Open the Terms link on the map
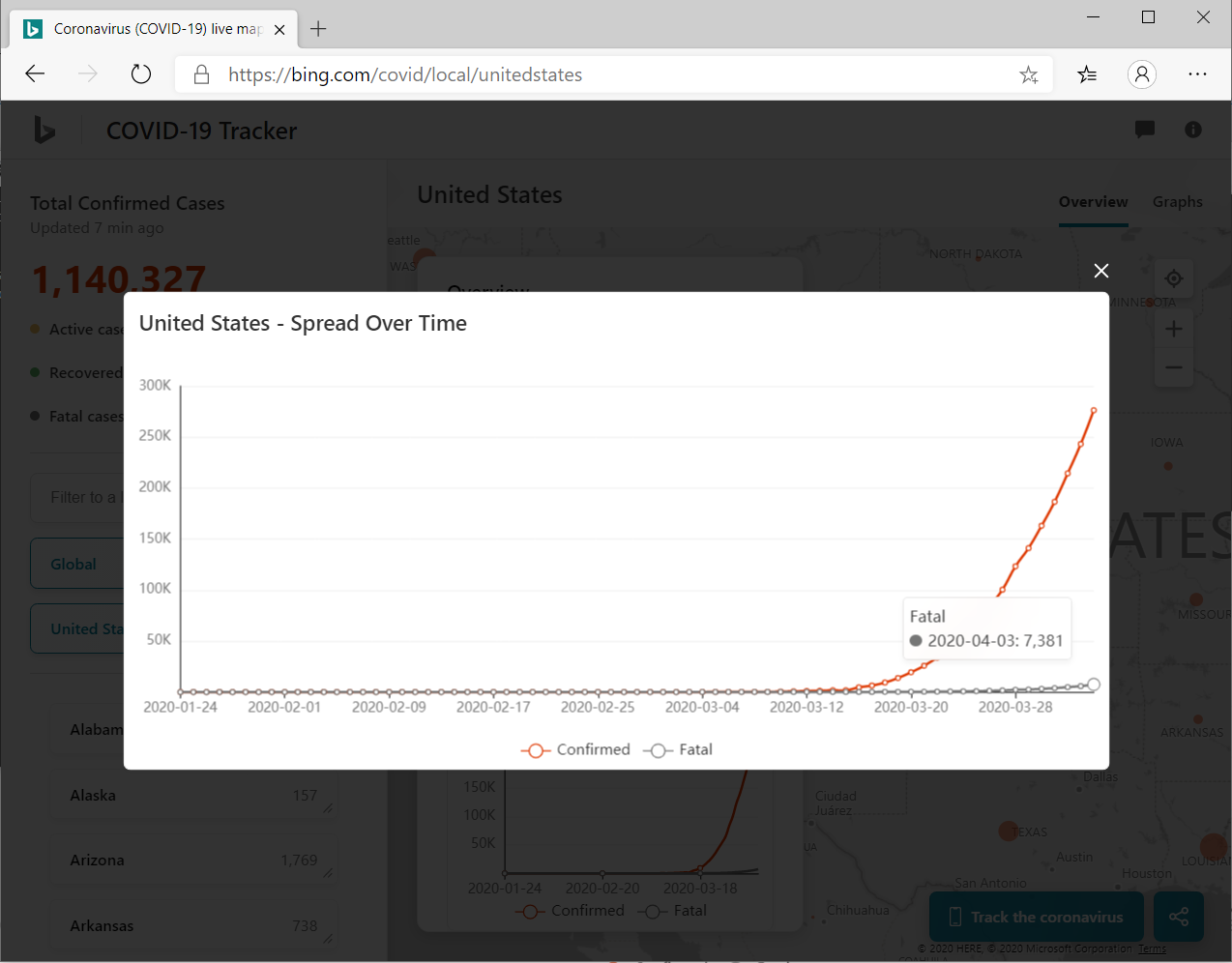The image size is (1232, 963). pos(1152,948)
